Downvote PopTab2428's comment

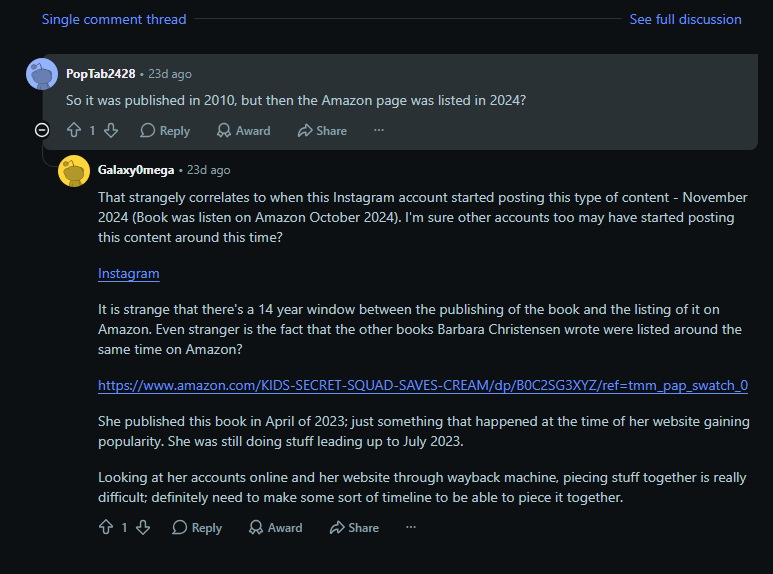(x=111, y=130)
